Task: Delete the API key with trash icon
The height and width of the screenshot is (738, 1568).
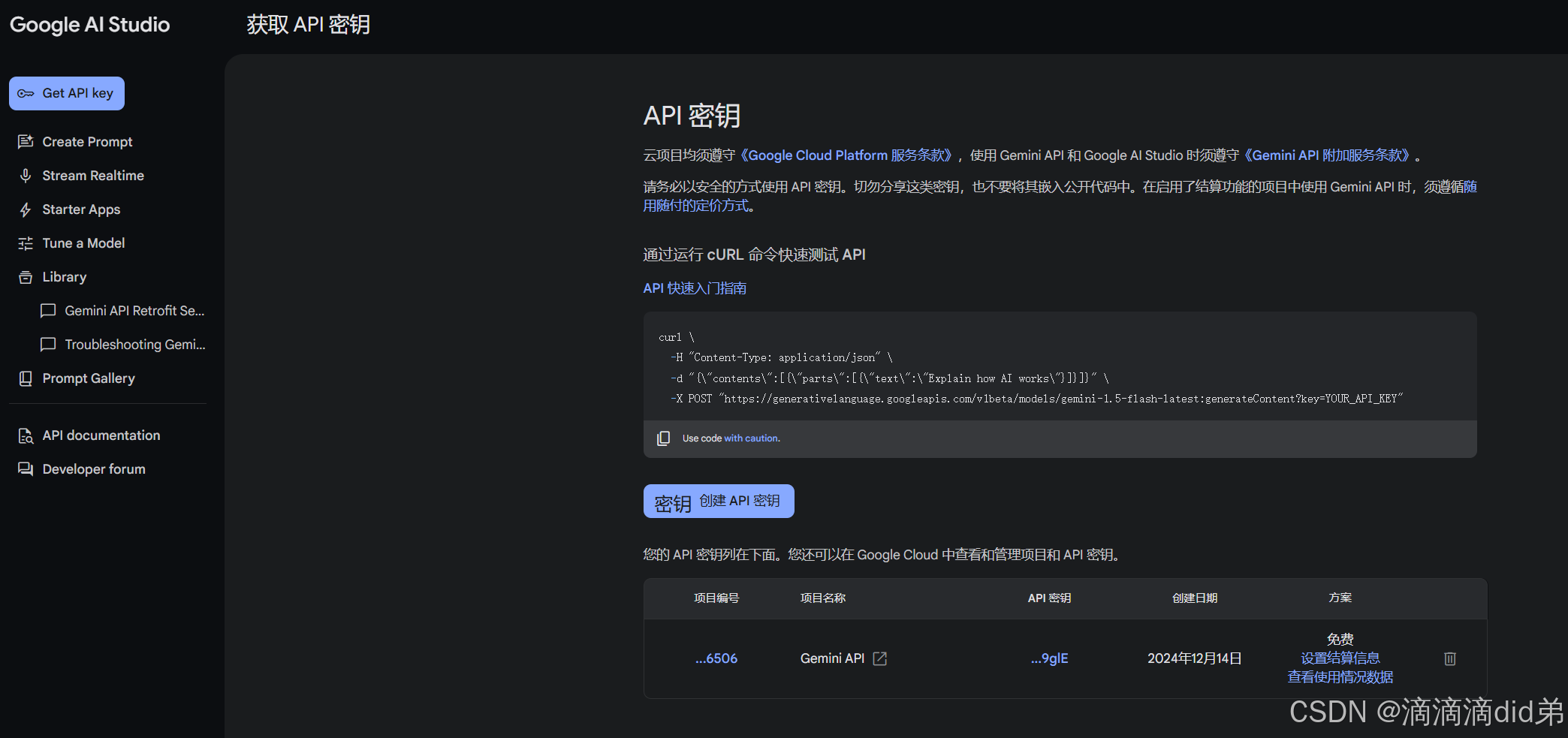Action: tap(1450, 658)
